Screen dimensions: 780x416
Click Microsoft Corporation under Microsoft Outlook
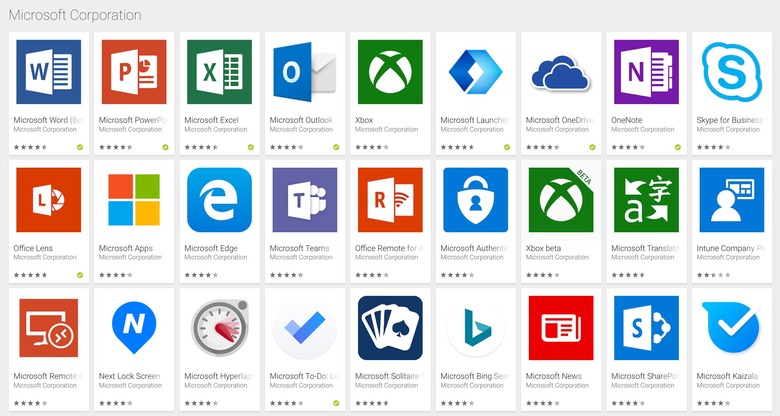[x=301, y=129]
